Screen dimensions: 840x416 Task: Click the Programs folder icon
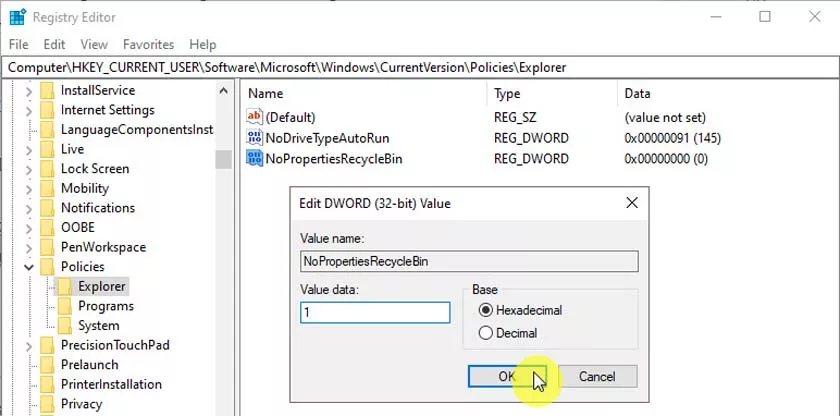65,306
